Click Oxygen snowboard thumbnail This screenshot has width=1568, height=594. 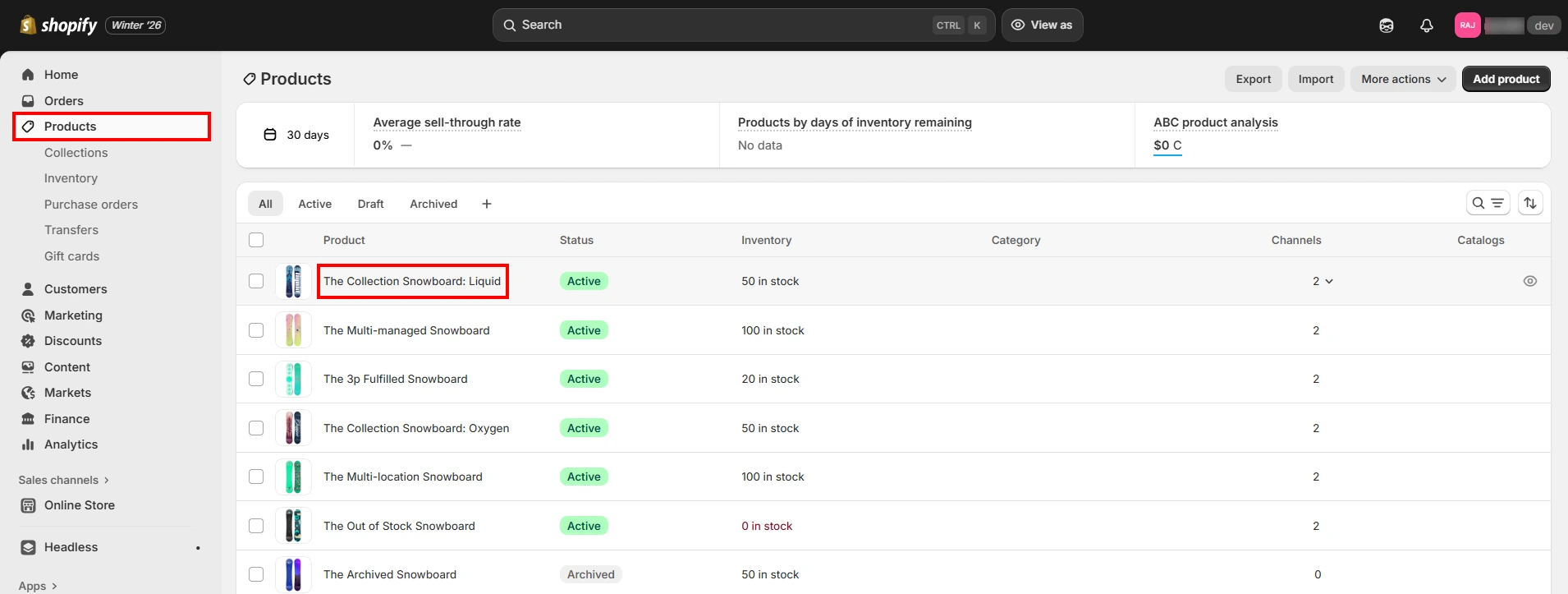(293, 428)
